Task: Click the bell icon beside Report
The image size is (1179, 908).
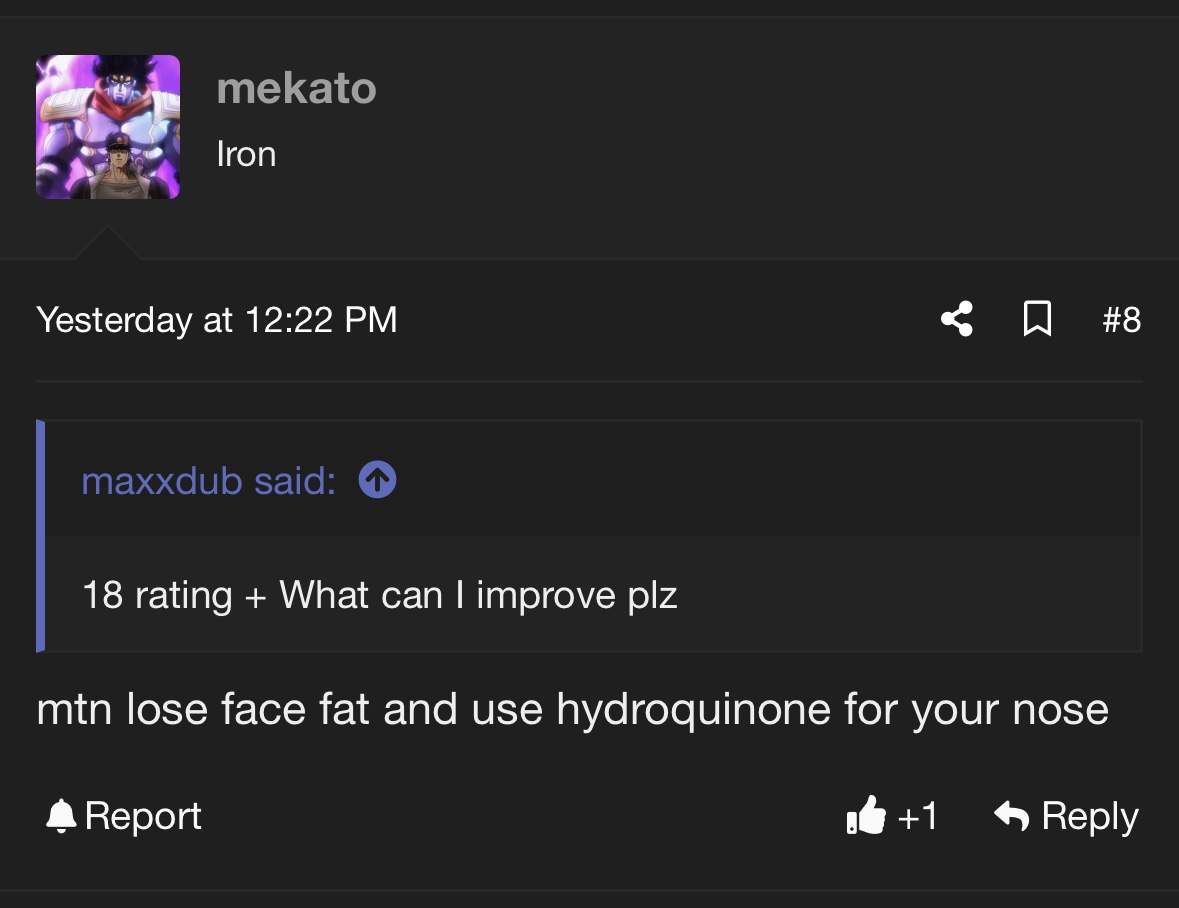Action: (x=61, y=816)
